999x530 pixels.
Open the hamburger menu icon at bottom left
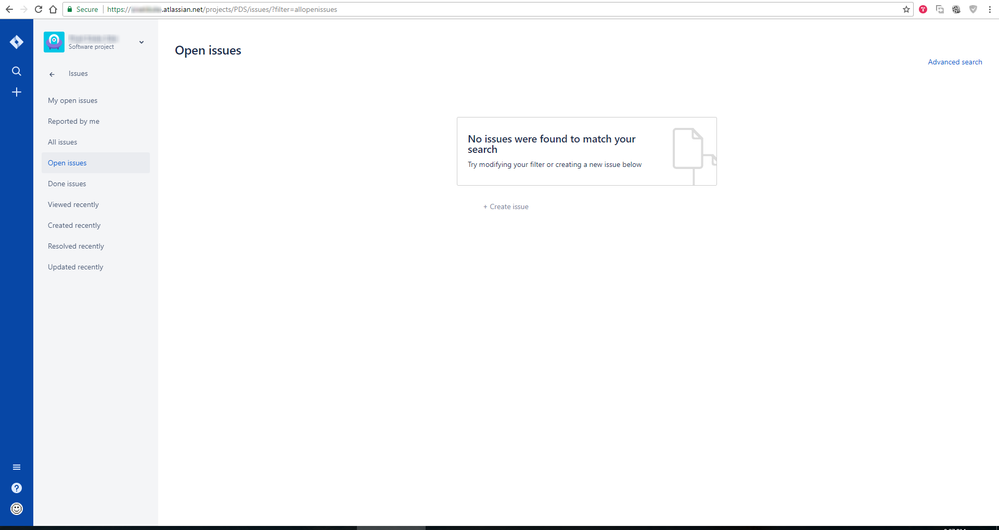[x=17, y=467]
